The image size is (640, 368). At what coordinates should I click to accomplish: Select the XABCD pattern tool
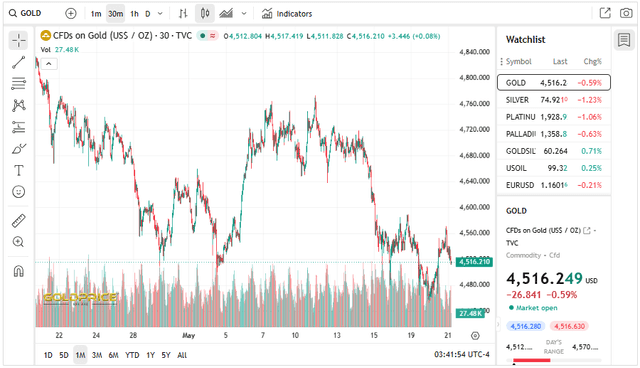click(x=18, y=105)
